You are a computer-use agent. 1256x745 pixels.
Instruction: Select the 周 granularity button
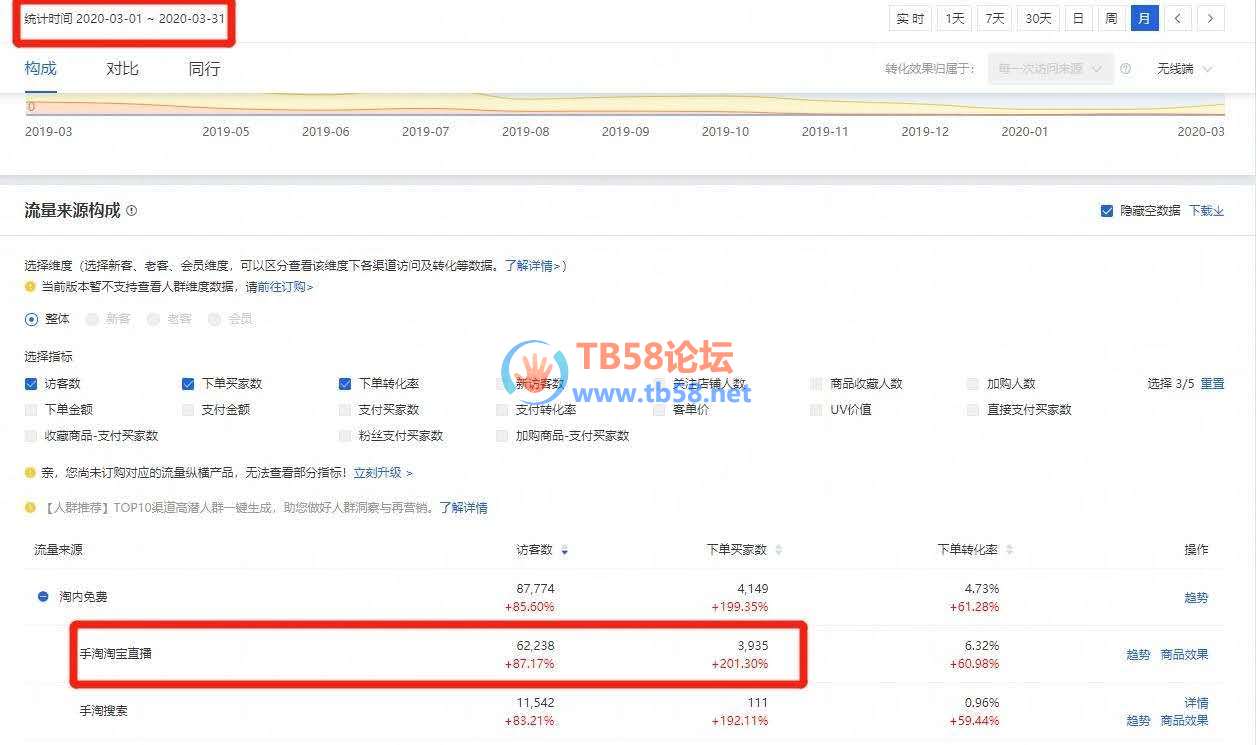point(1111,18)
